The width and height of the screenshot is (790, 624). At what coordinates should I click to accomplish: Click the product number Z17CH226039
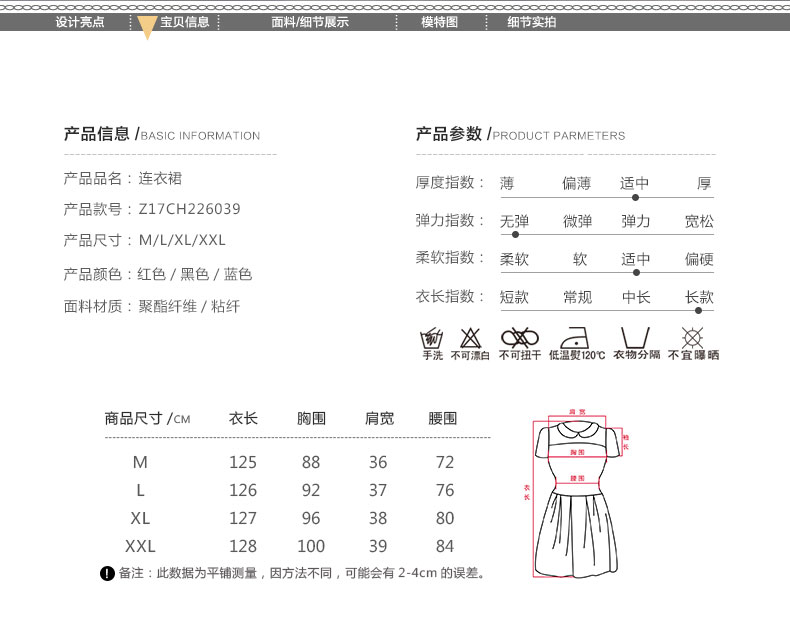[188, 209]
